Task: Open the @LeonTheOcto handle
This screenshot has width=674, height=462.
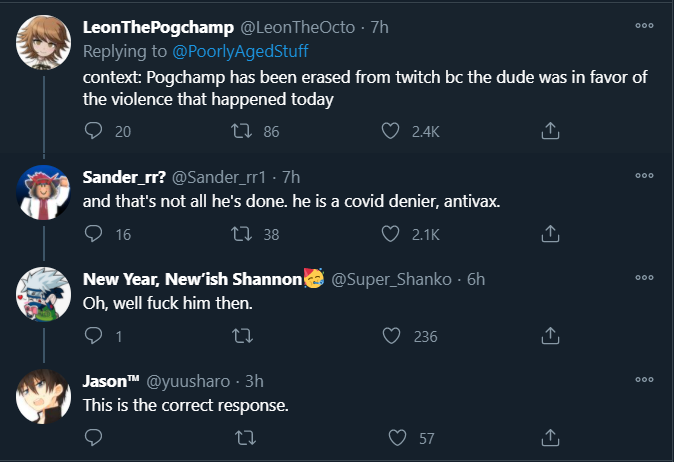Action: point(297,28)
